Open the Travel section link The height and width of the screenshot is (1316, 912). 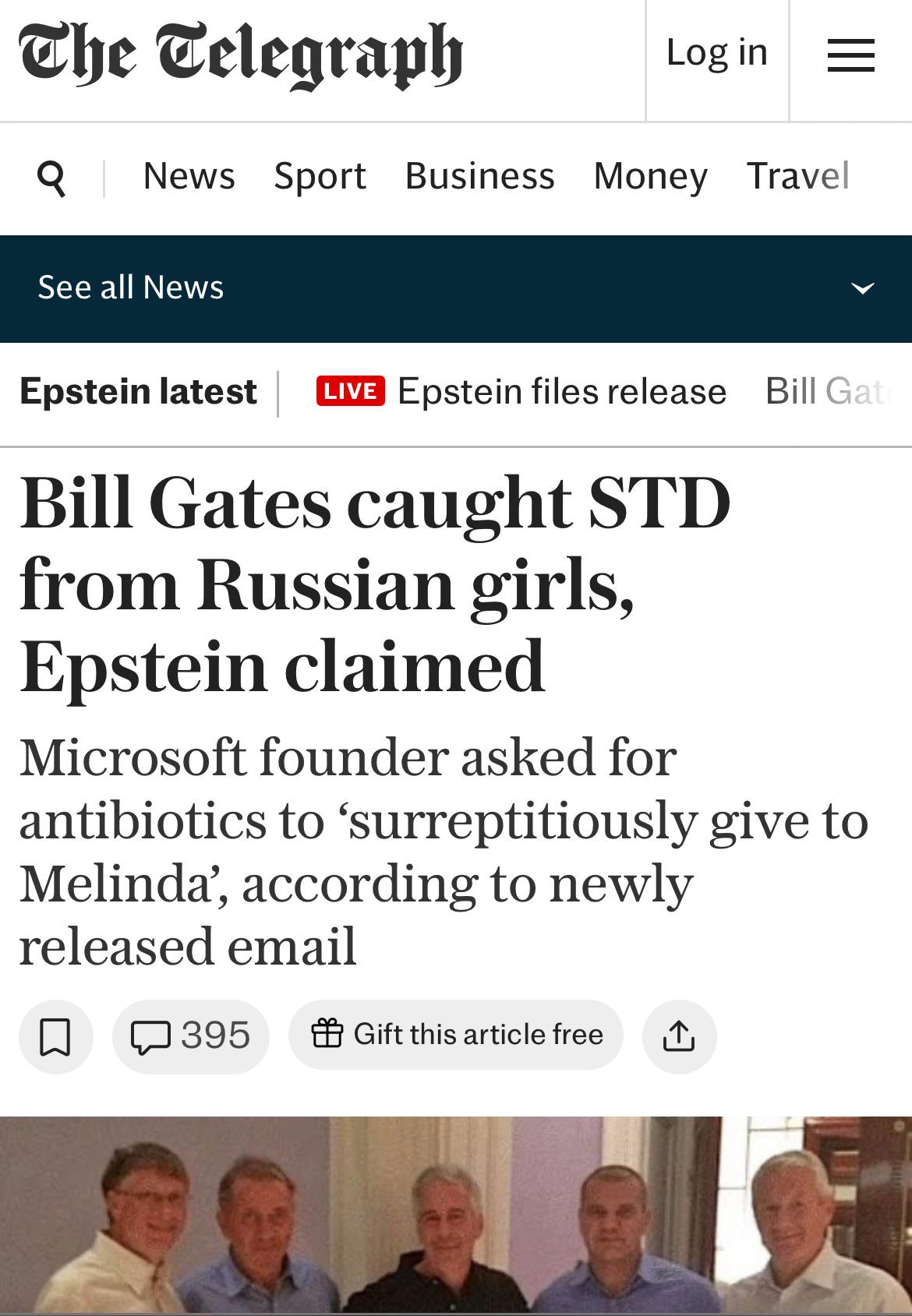[x=797, y=178]
